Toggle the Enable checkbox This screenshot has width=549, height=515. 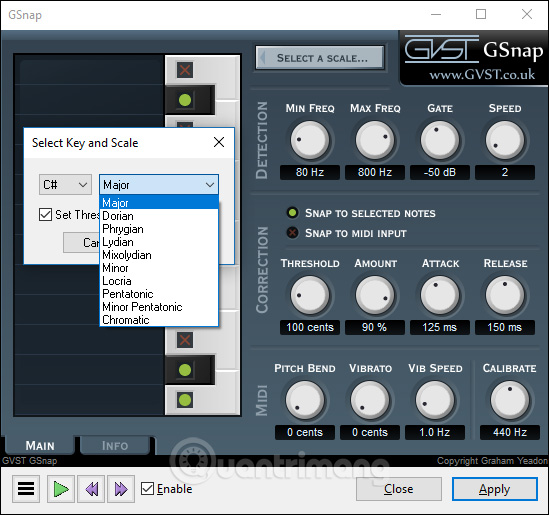point(147,488)
